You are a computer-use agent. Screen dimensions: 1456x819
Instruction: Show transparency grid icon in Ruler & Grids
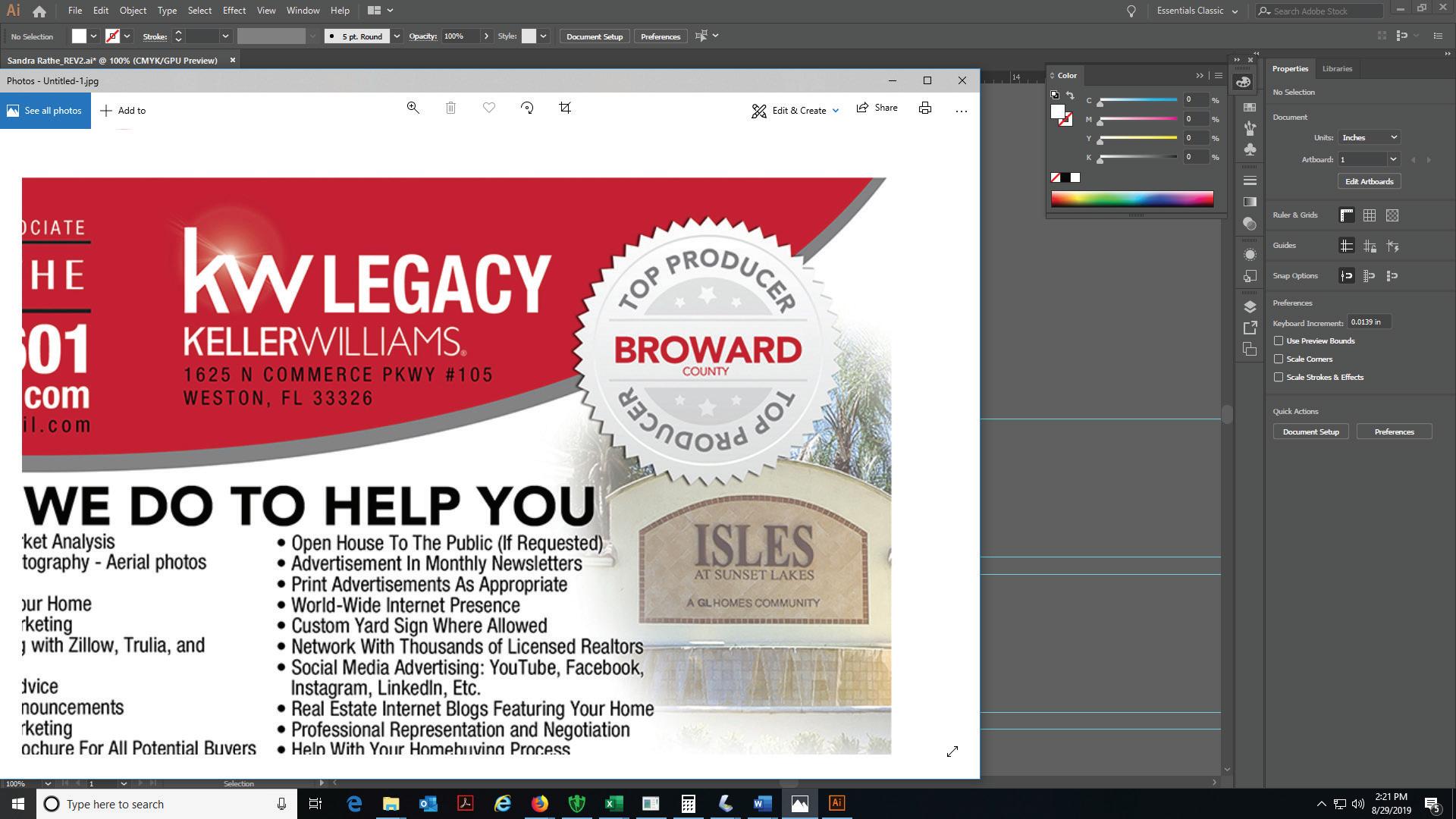(1392, 215)
